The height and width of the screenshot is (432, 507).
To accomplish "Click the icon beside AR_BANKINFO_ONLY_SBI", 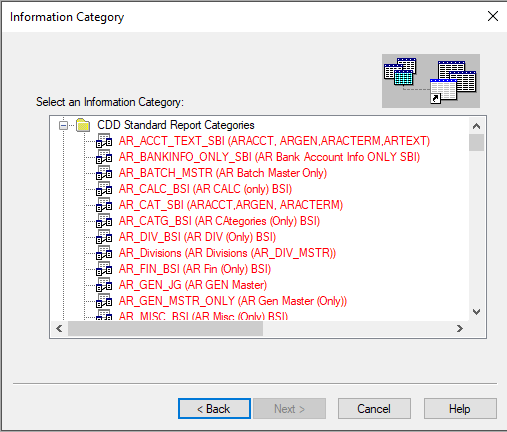I will [104, 157].
